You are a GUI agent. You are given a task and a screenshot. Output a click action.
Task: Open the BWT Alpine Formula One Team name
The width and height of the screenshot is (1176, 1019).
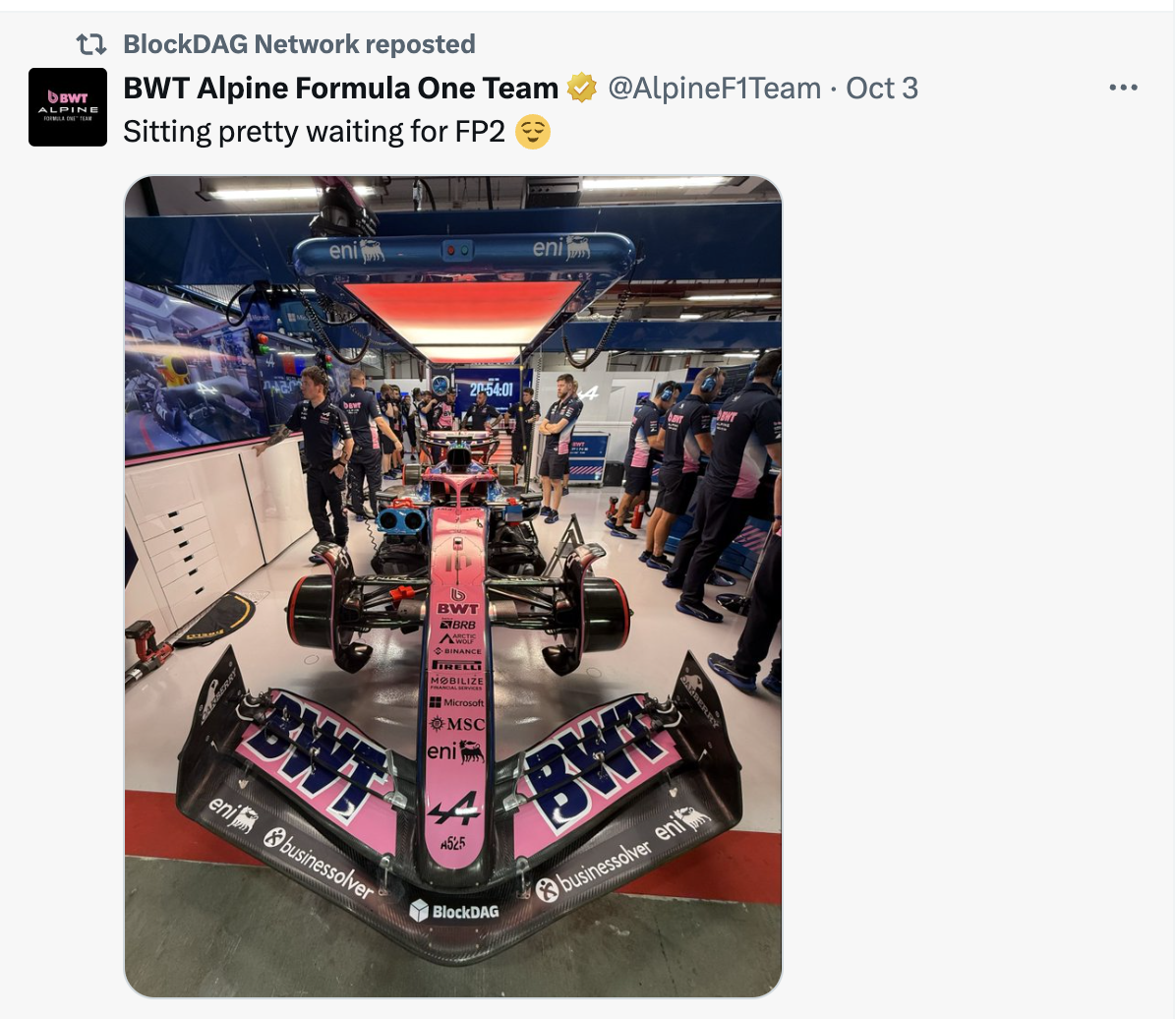click(x=340, y=88)
